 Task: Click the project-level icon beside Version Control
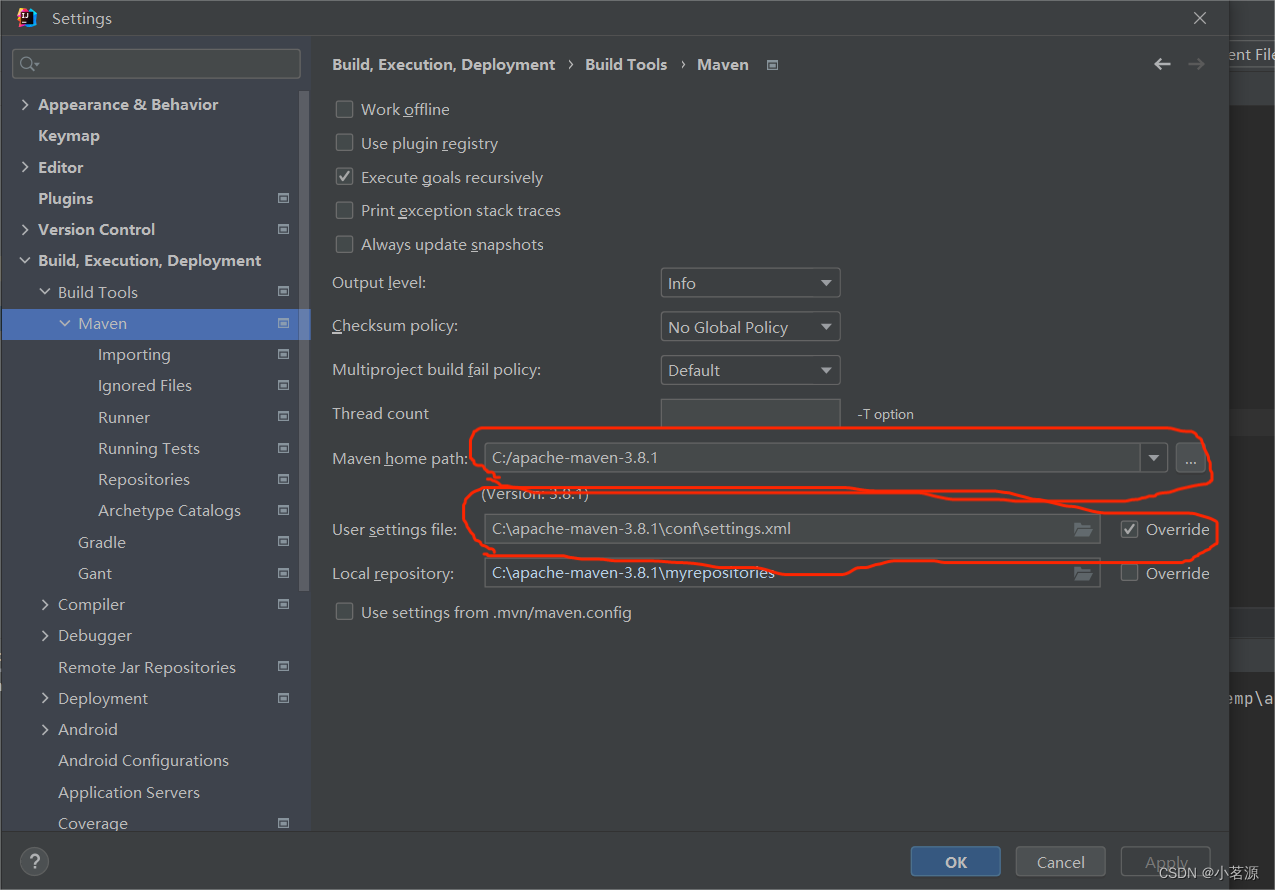pyautogui.click(x=283, y=229)
